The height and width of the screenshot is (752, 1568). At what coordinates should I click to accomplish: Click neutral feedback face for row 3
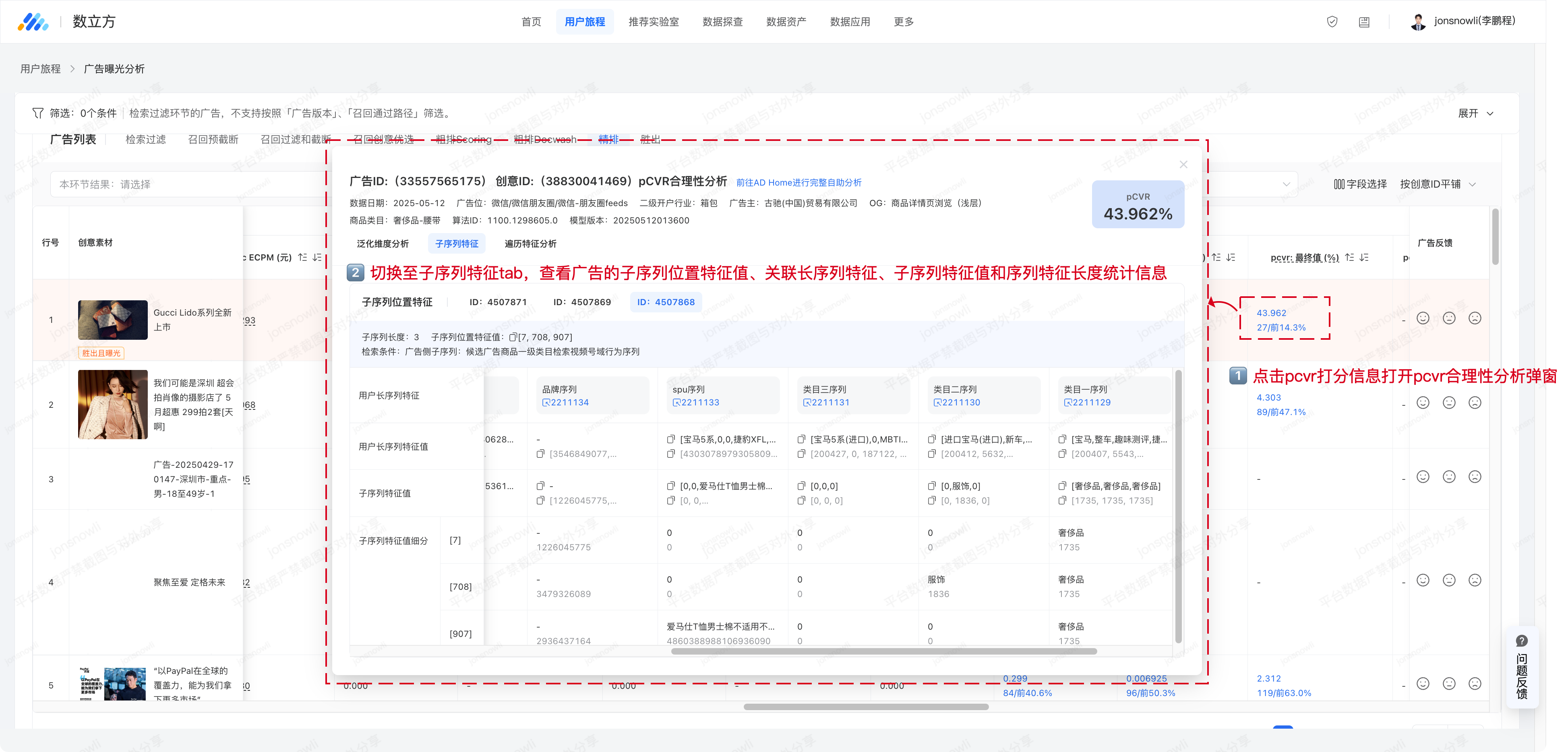(1449, 477)
